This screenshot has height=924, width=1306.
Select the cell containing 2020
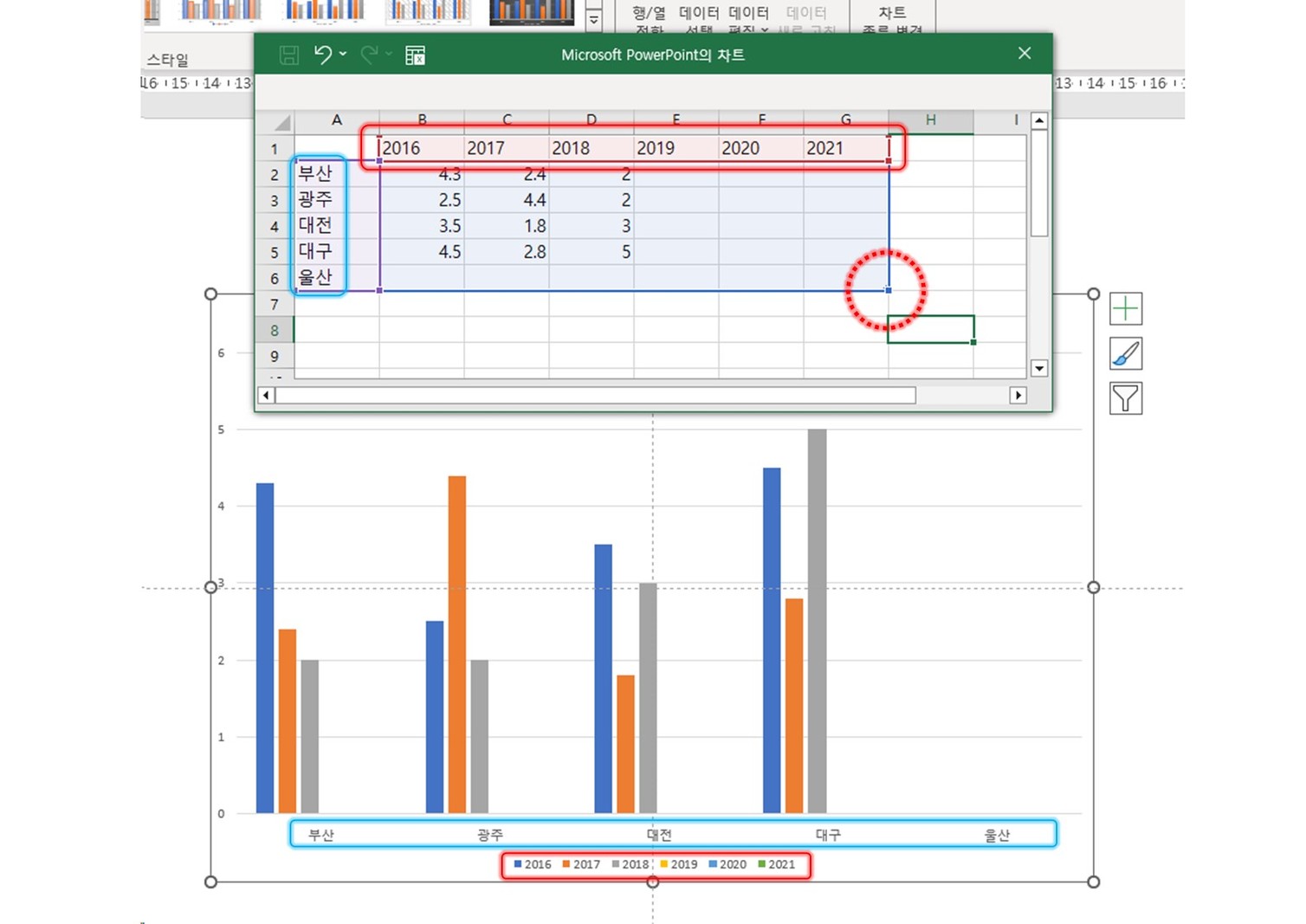(x=761, y=148)
